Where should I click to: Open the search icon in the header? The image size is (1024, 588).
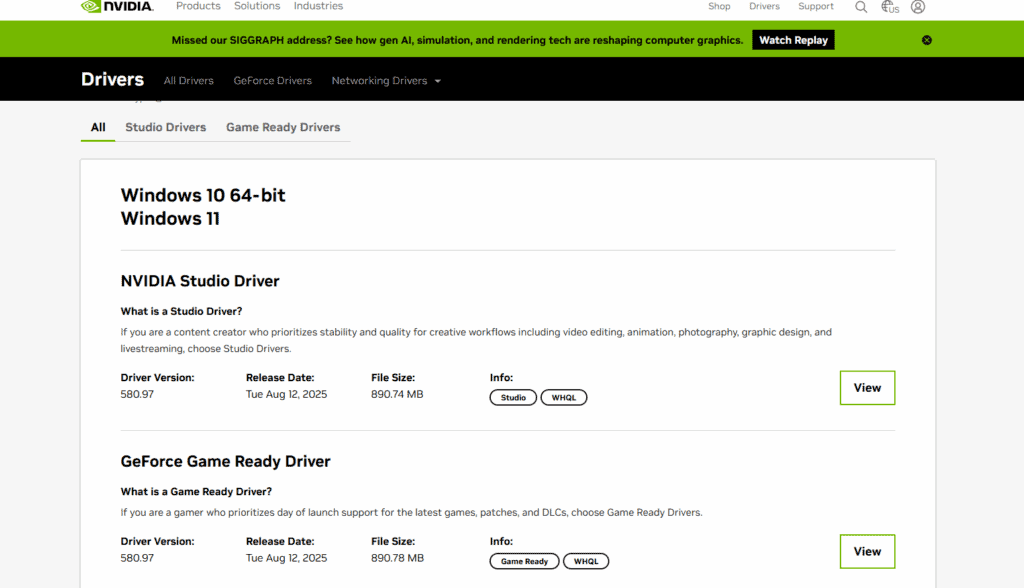click(x=861, y=7)
